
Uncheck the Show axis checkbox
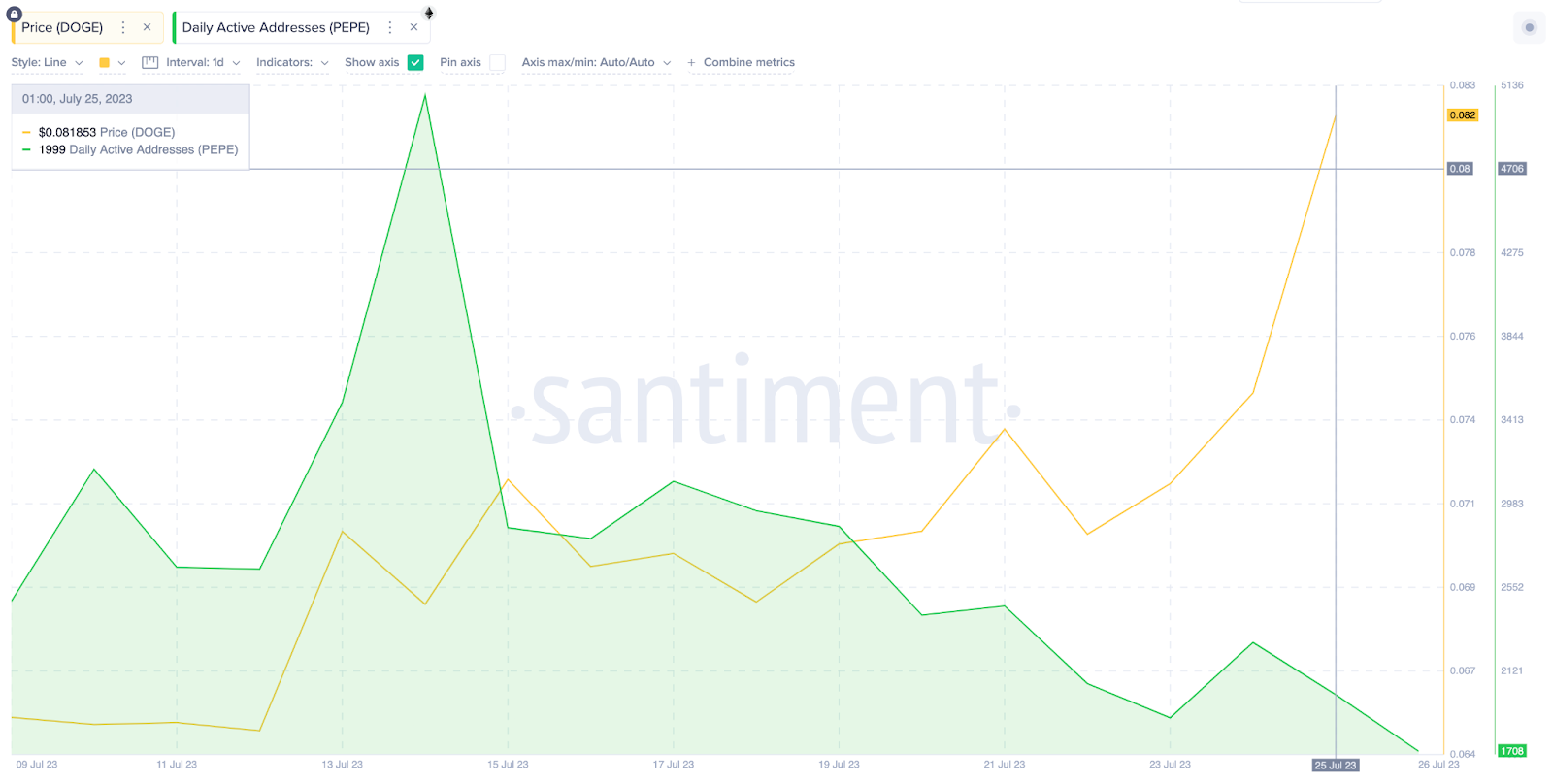(415, 62)
